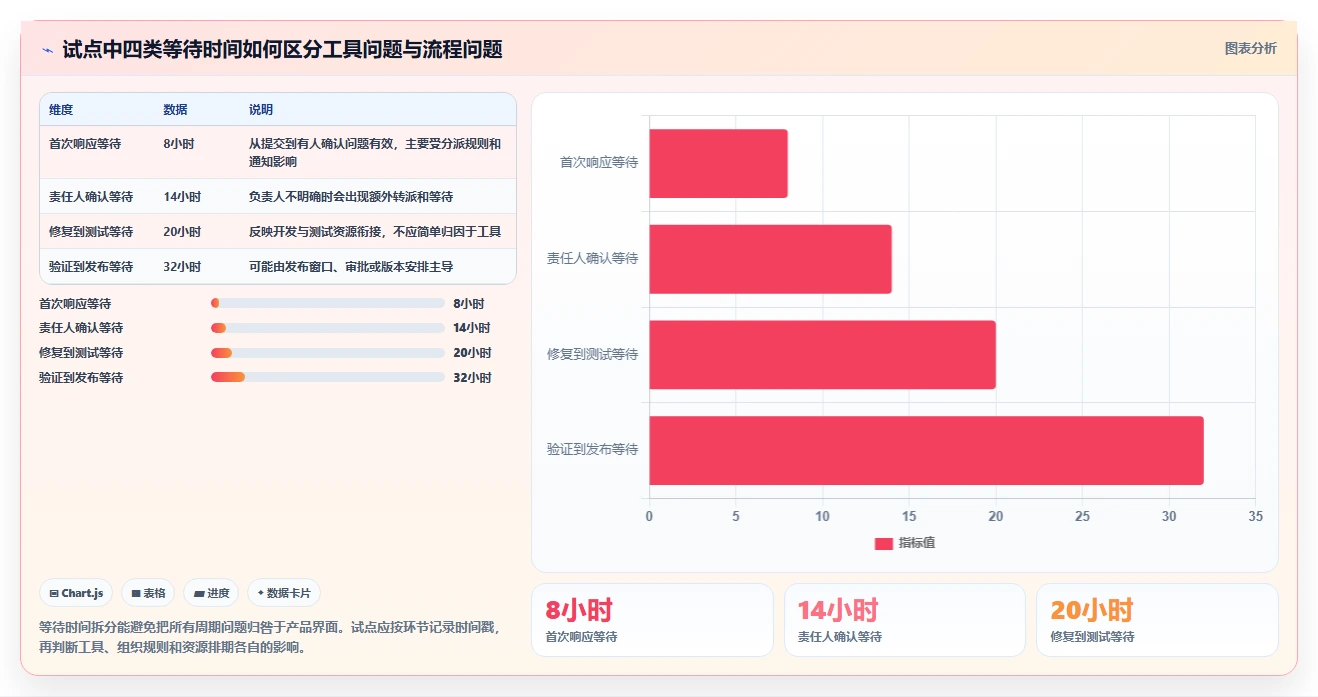Click the Chart.js tag chip
The image size is (1318, 697).
[x=77, y=593]
